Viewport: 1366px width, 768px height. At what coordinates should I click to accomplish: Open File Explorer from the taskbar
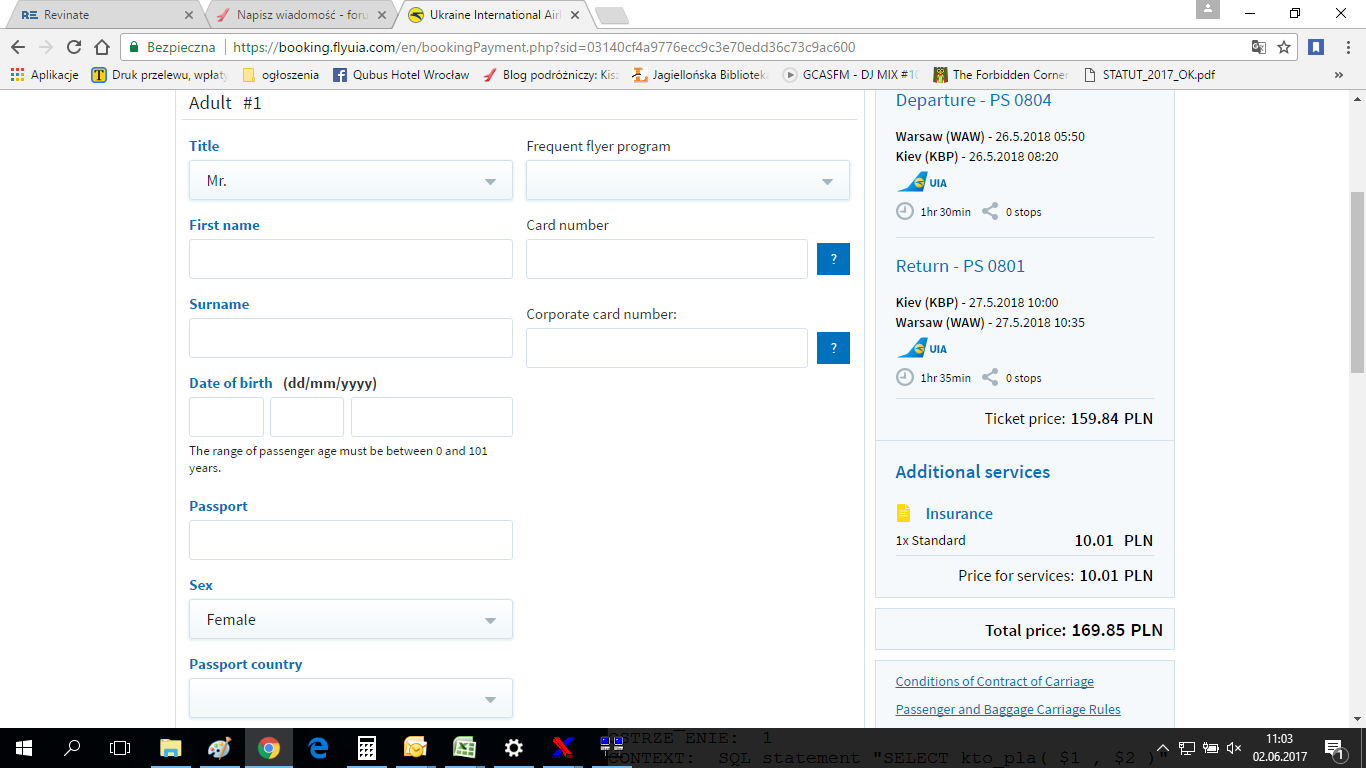tap(170, 747)
